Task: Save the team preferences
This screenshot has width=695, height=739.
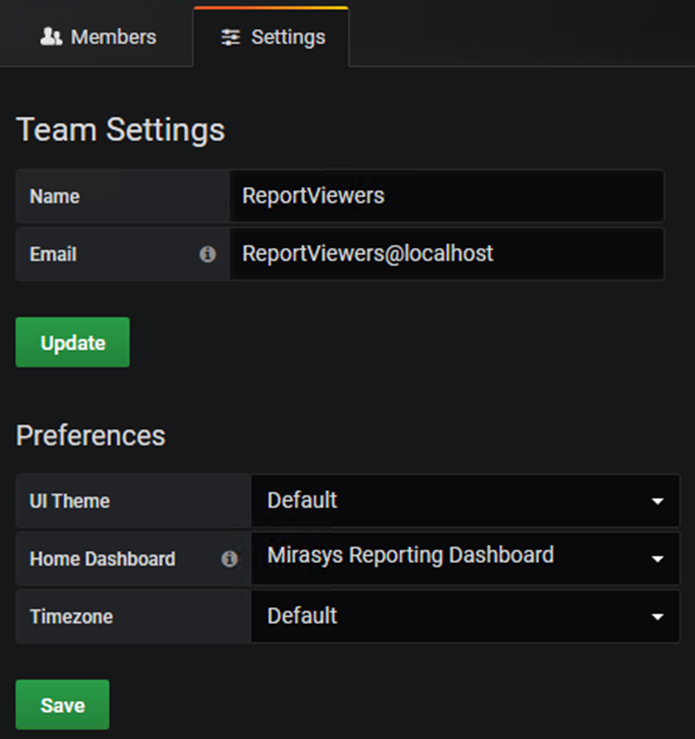Action: (62, 705)
